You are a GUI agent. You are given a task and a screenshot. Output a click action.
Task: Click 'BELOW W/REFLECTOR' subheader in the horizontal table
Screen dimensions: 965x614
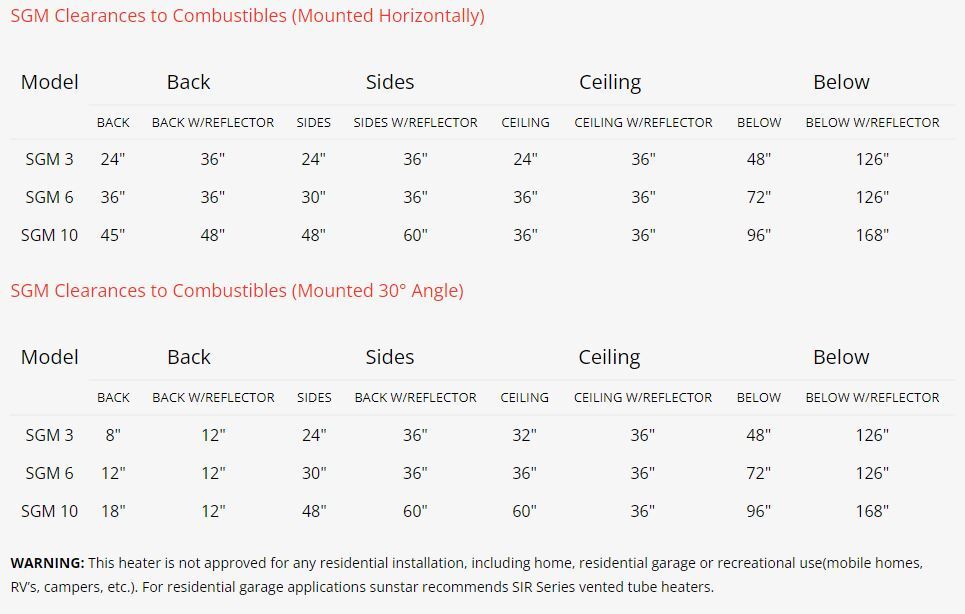(x=872, y=122)
